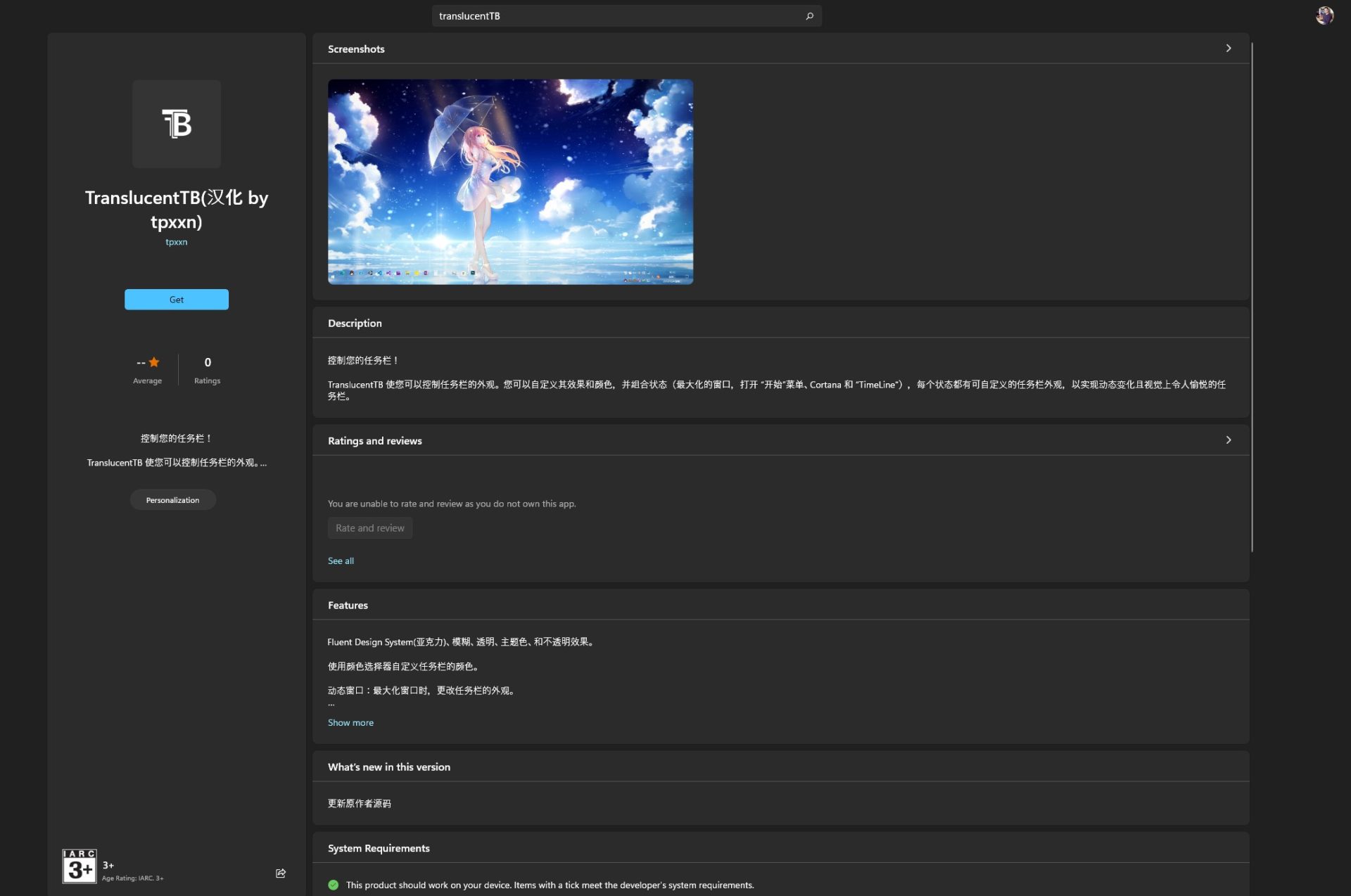
Task: Click the Screenshots section header
Action: tap(356, 49)
